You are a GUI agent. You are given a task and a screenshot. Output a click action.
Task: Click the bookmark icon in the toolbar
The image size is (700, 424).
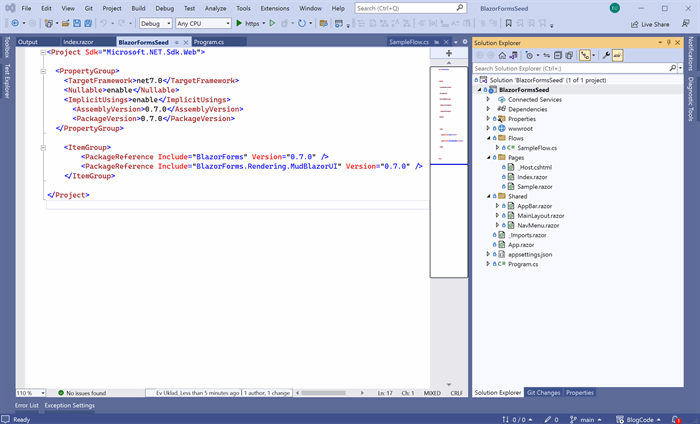tap(508, 23)
